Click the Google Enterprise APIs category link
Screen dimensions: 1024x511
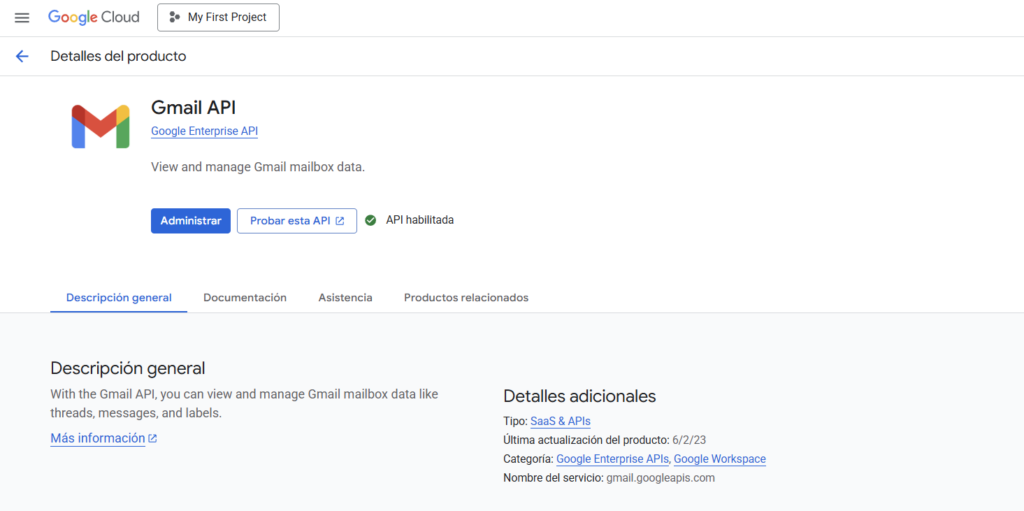pyautogui.click(x=613, y=460)
